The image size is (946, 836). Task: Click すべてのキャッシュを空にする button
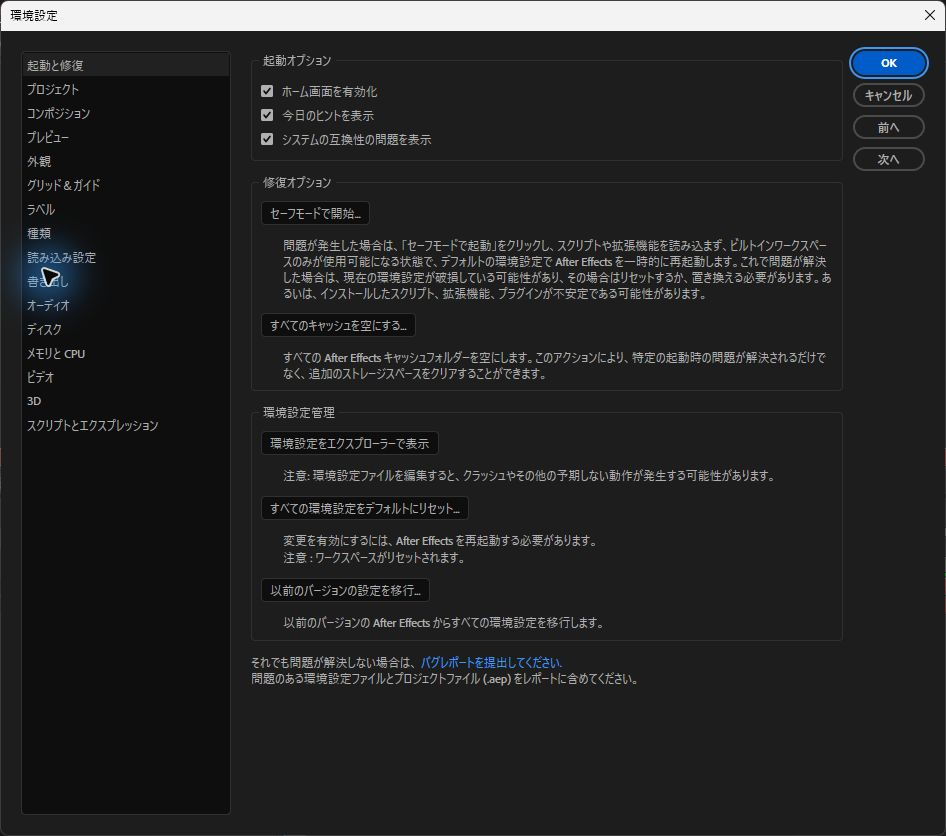338,326
